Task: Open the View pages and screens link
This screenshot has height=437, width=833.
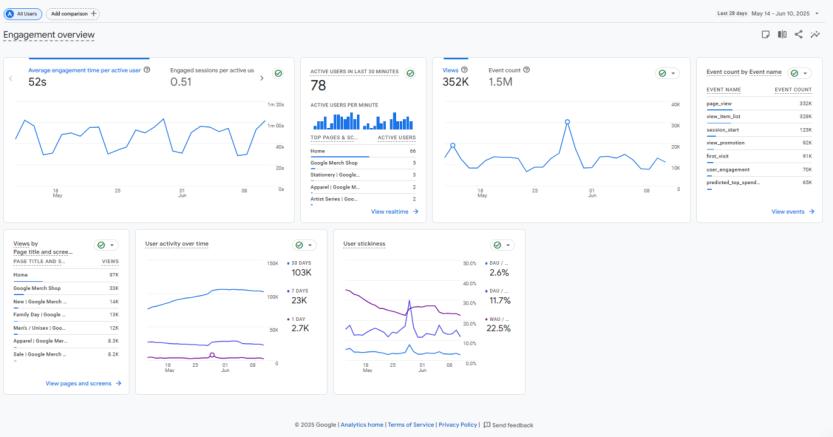Action: tap(83, 383)
